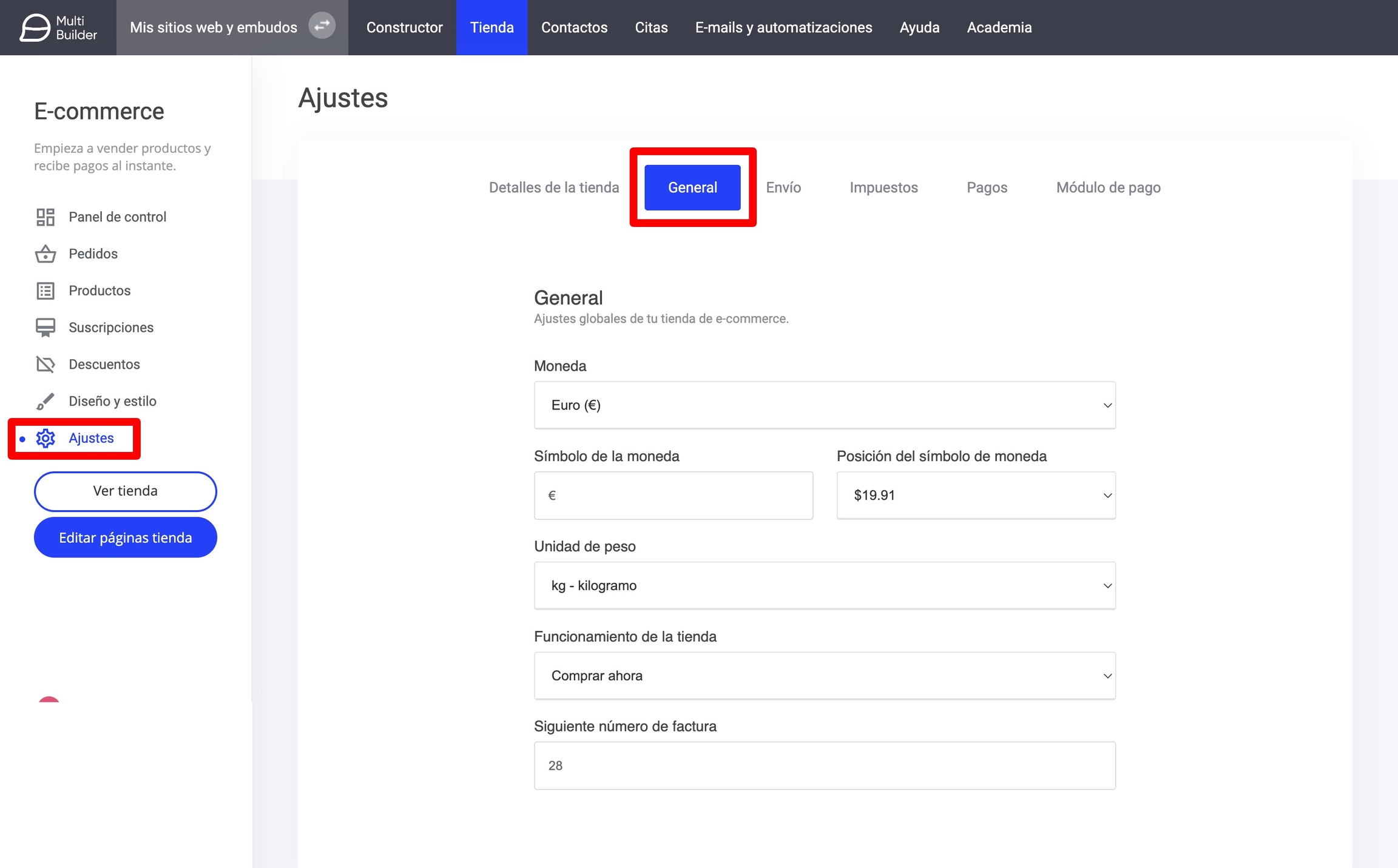1398x868 pixels.
Task: Click the Descuentos tag icon
Action: (46, 364)
